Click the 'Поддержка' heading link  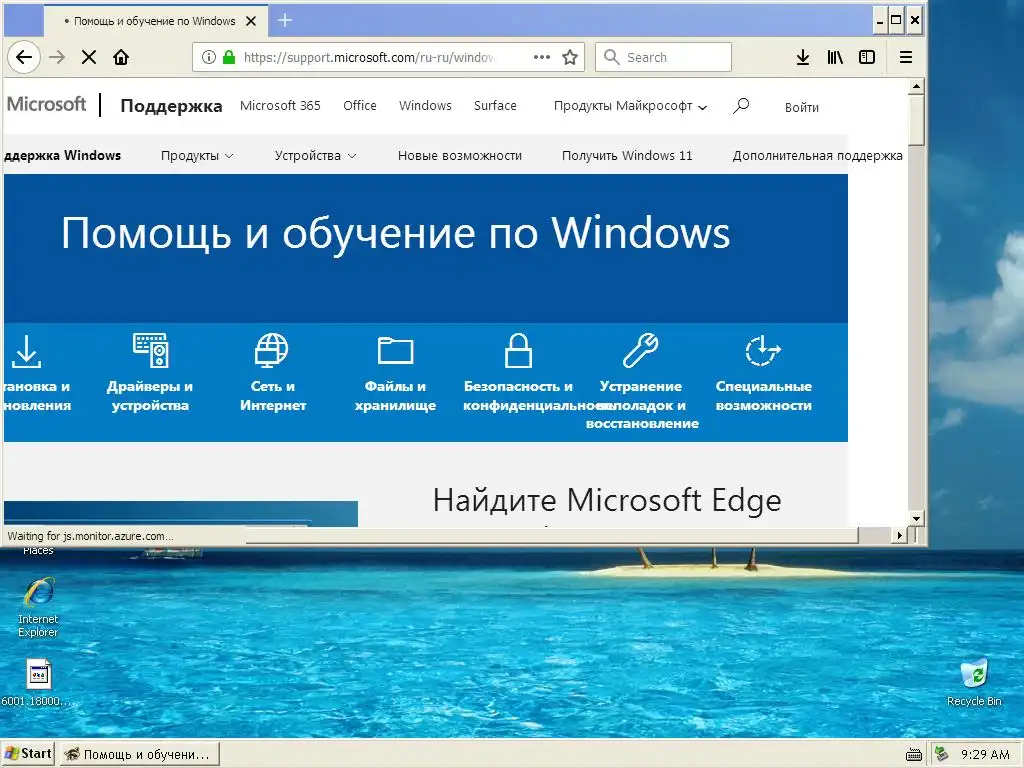[x=171, y=106]
